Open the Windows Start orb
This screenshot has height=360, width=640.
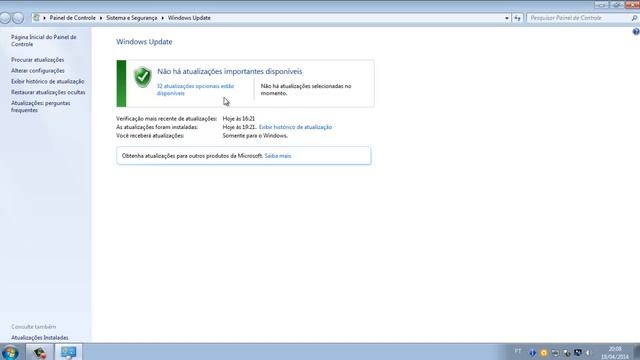(x=10, y=353)
